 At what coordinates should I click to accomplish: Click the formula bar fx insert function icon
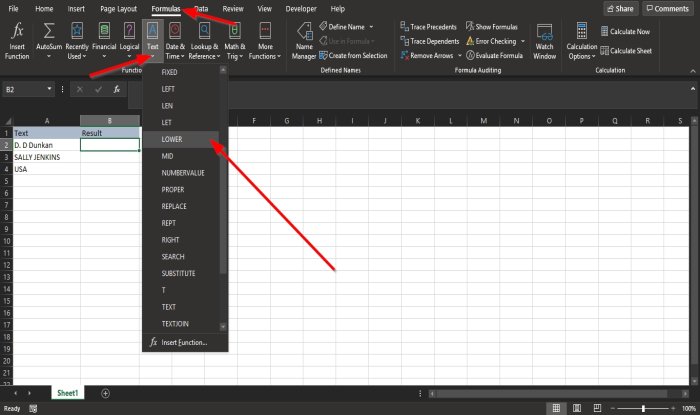tap(117, 89)
